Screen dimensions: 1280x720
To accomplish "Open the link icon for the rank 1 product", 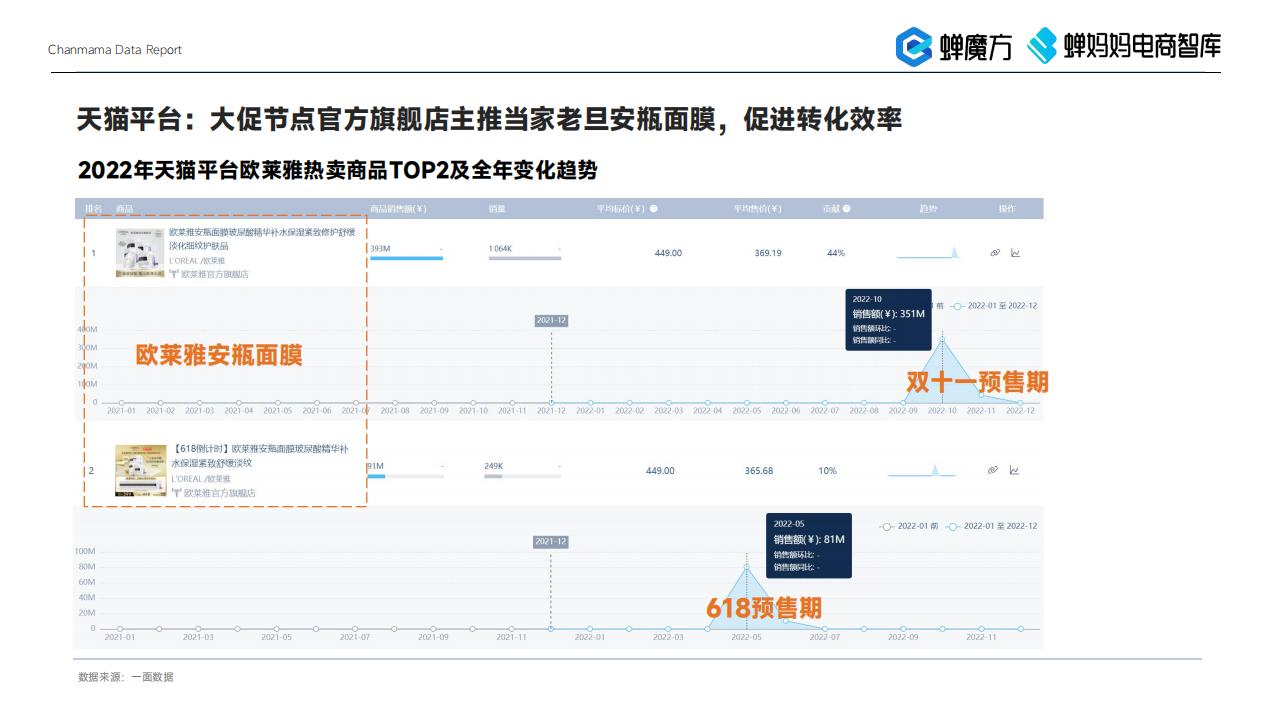I will pyautogui.click(x=995, y=253).
